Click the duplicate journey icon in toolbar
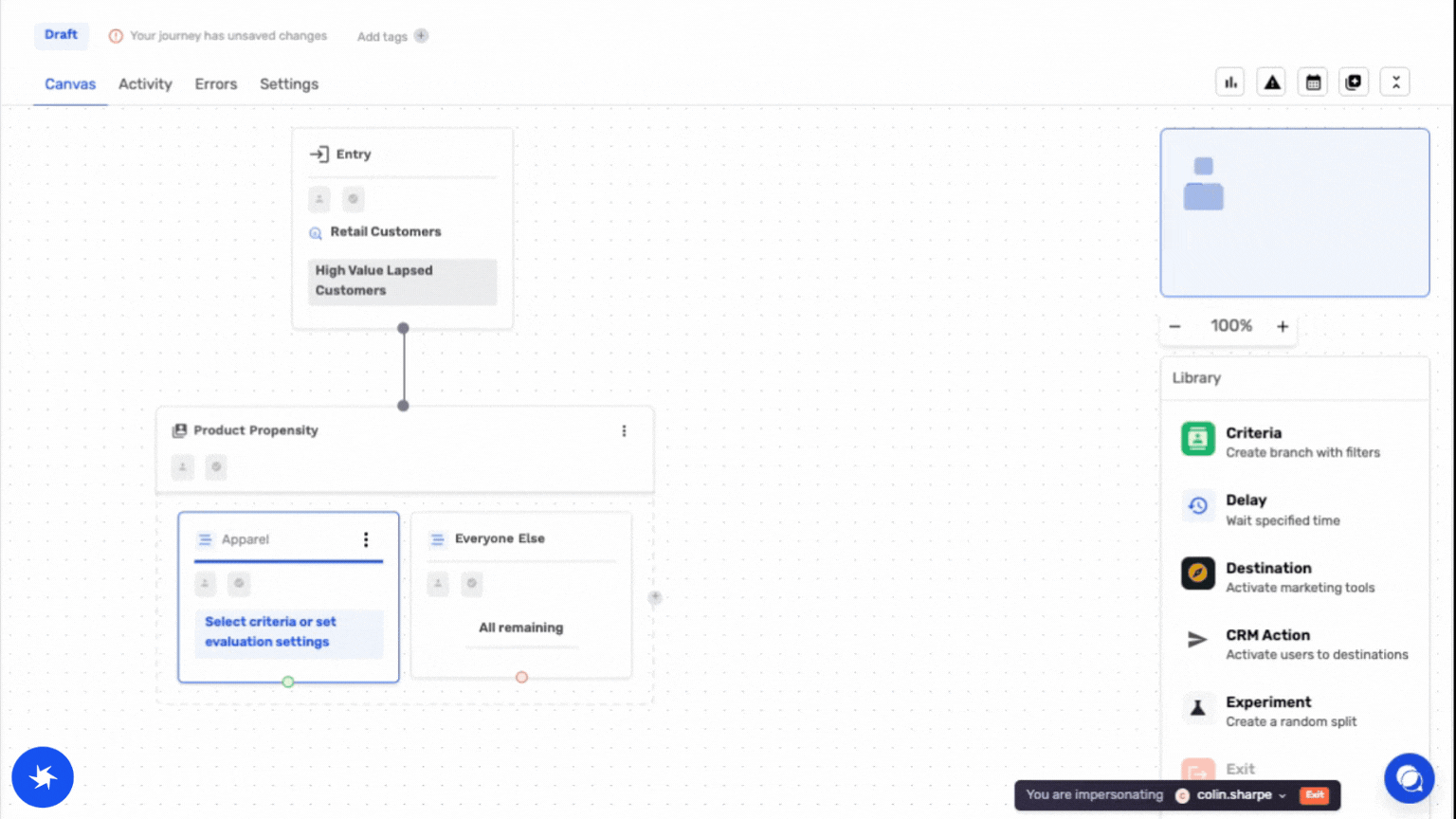 coord(1354,82)
